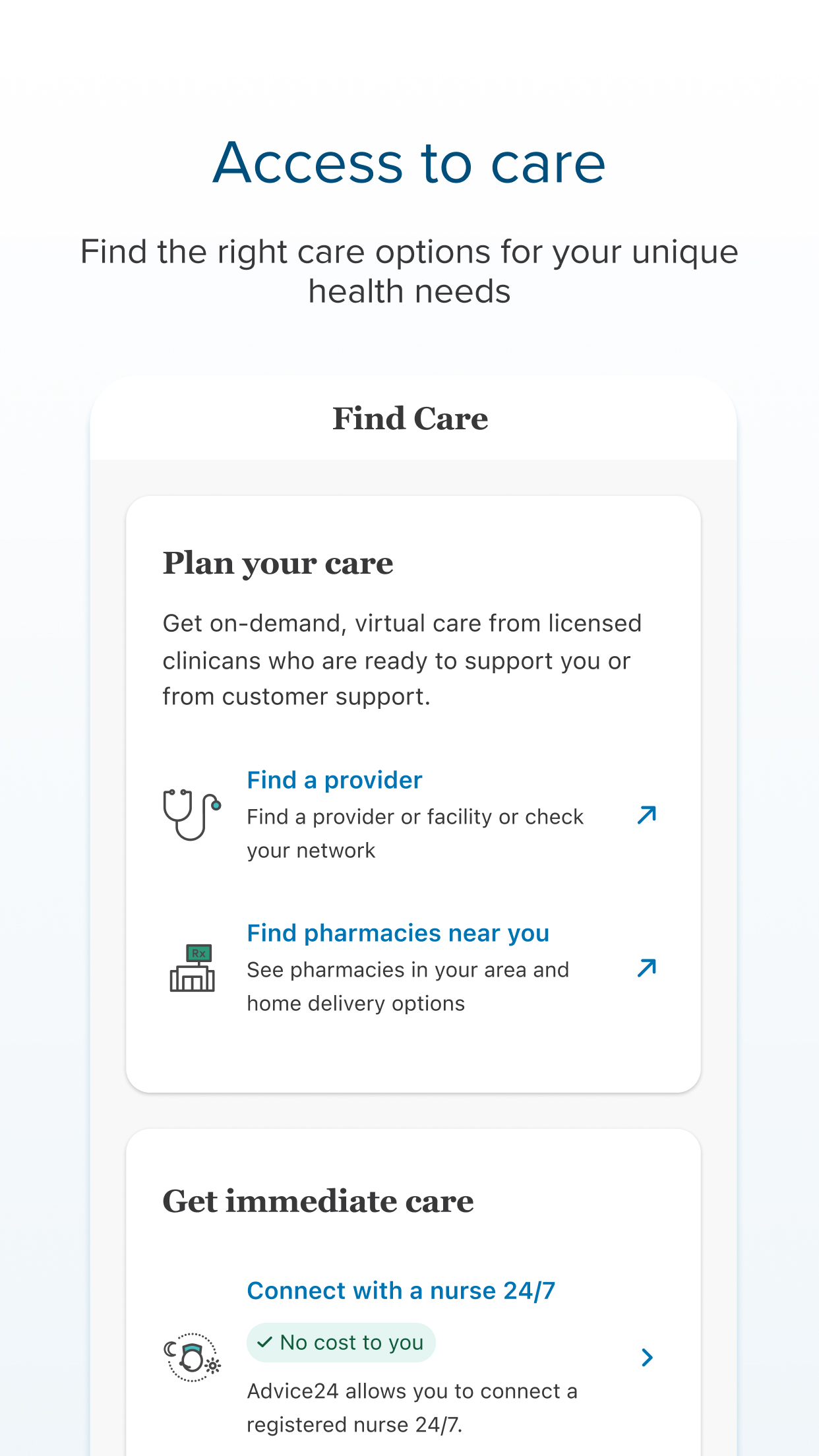Image resolution: width=819 pixels, height=1456 pixels.
Task: Tap the green checkmark in the No cost badge
Action: pos(265,1342)
